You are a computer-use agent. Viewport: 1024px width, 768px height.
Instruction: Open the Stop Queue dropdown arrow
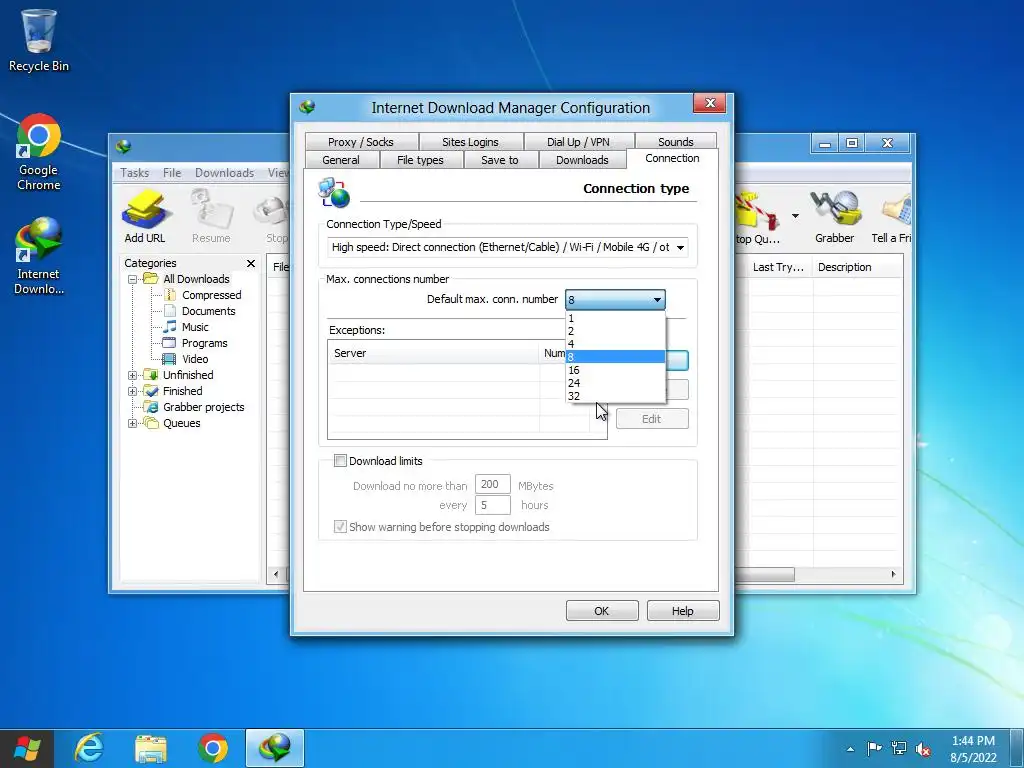(x=795, y=216)
